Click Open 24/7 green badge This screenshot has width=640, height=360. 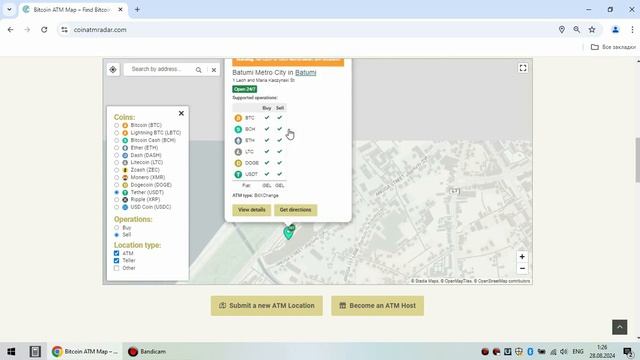click(x=245, y=89)
